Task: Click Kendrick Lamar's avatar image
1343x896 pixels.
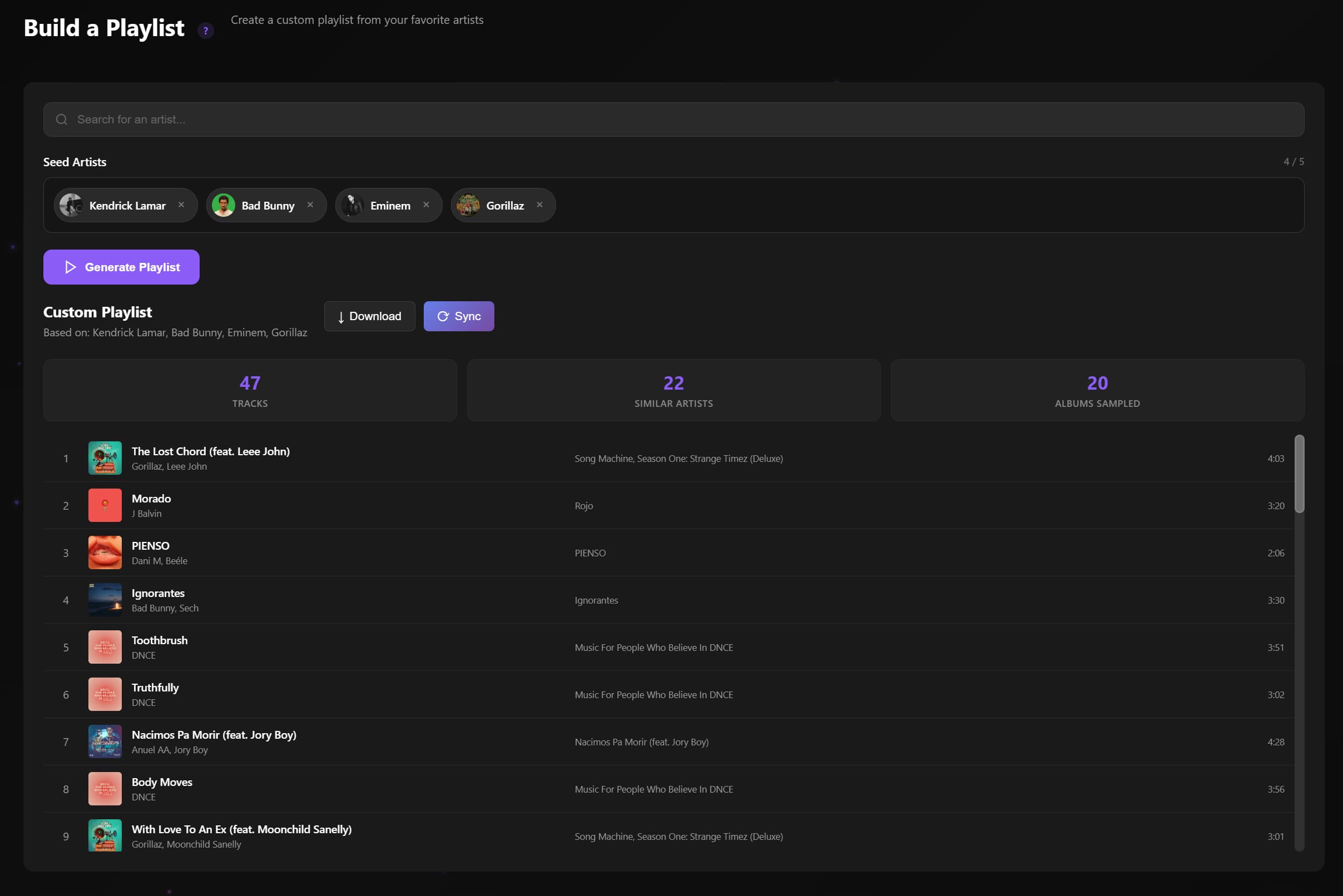Action: 72,205
